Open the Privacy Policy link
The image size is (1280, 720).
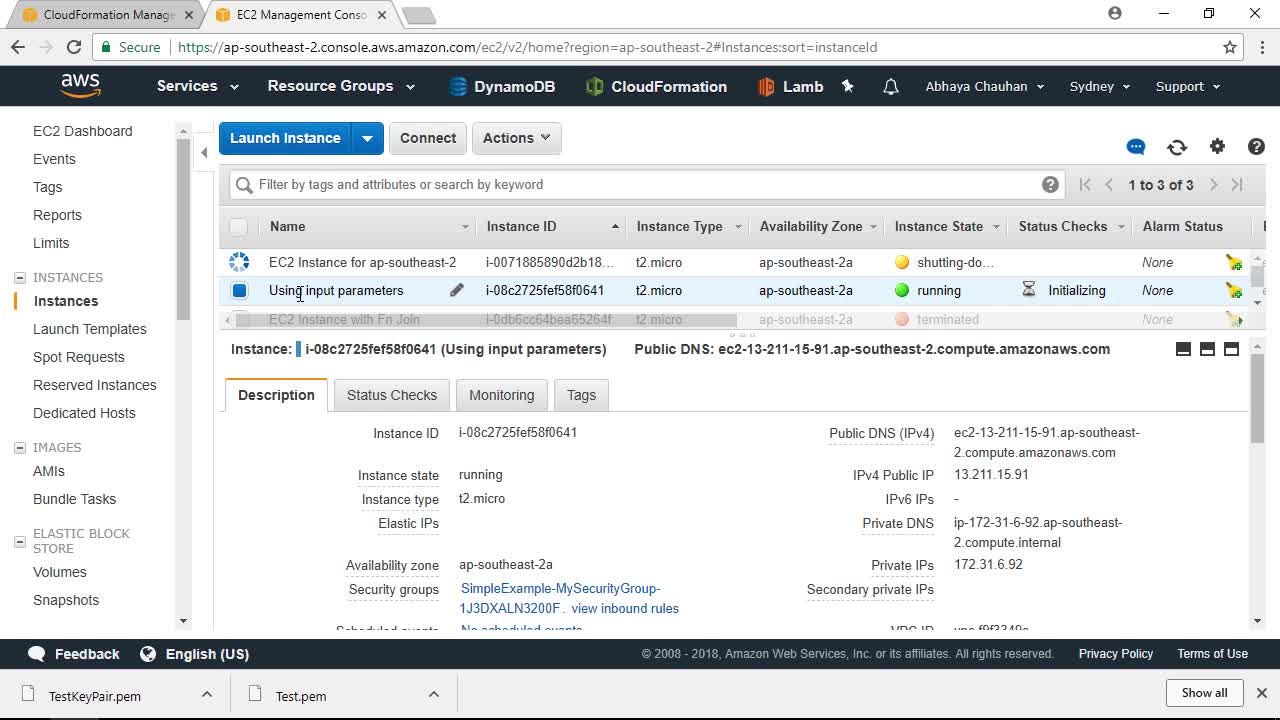tap(1116, 654)
